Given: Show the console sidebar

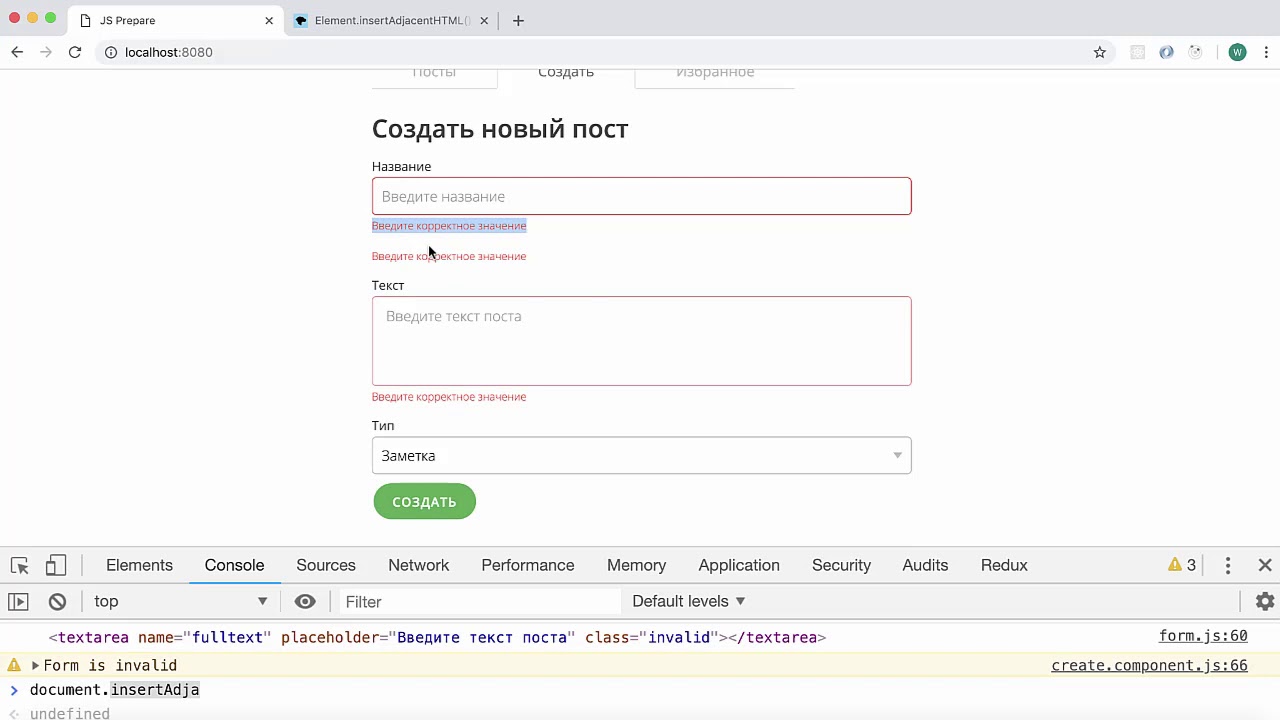Looking at the screenshot, I should tap(18, 601).
